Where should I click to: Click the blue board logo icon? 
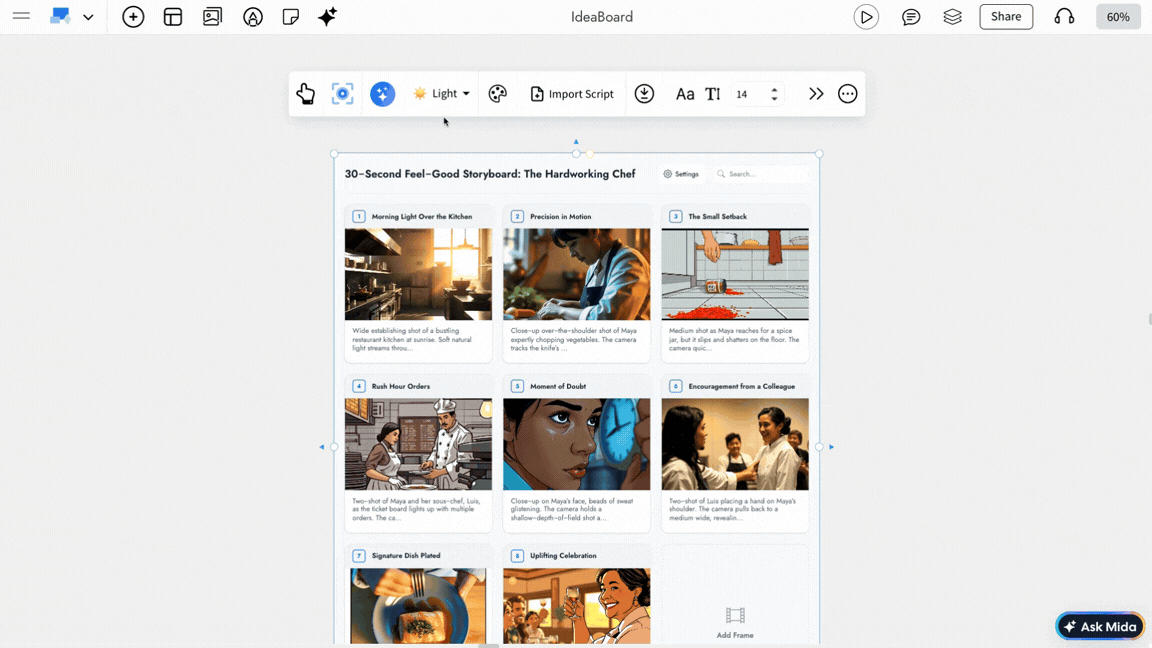(60, 16)
